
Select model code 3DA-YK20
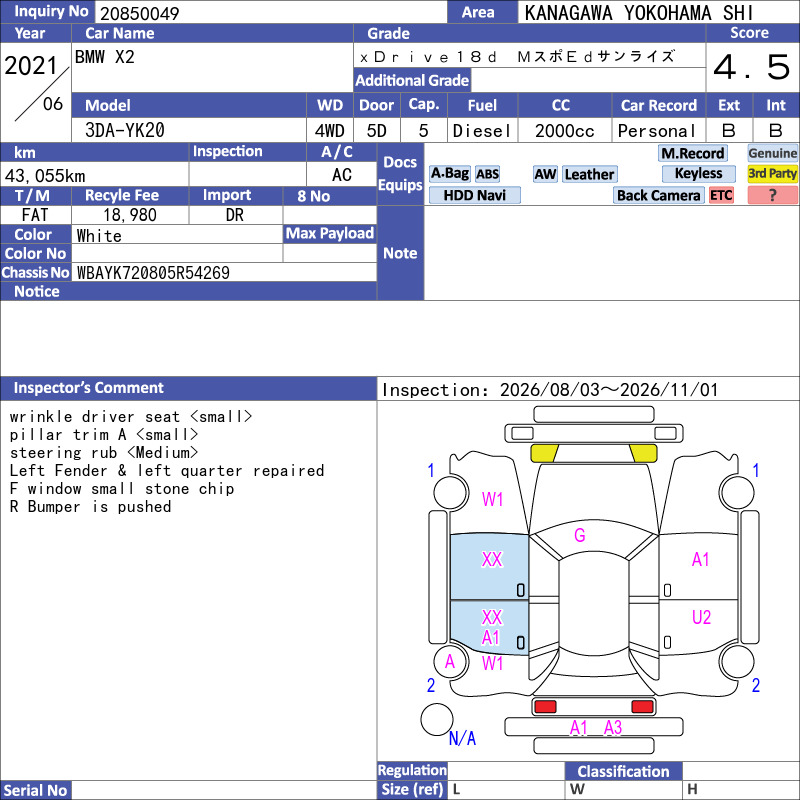coord(125,131)
